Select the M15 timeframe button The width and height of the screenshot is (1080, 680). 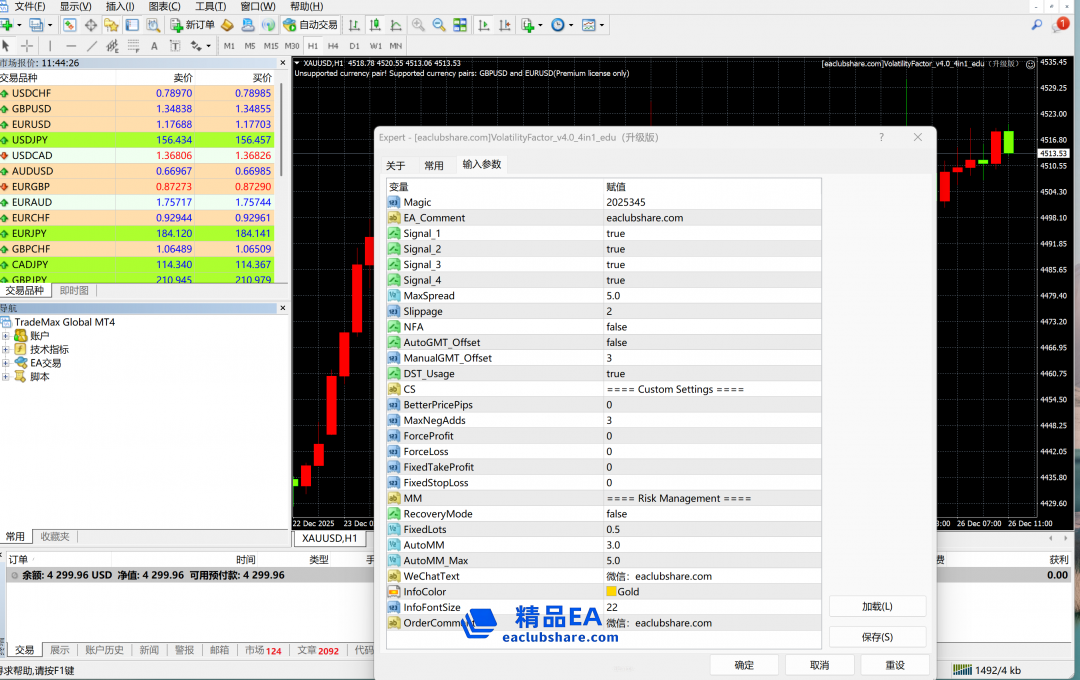click(271, 46)
